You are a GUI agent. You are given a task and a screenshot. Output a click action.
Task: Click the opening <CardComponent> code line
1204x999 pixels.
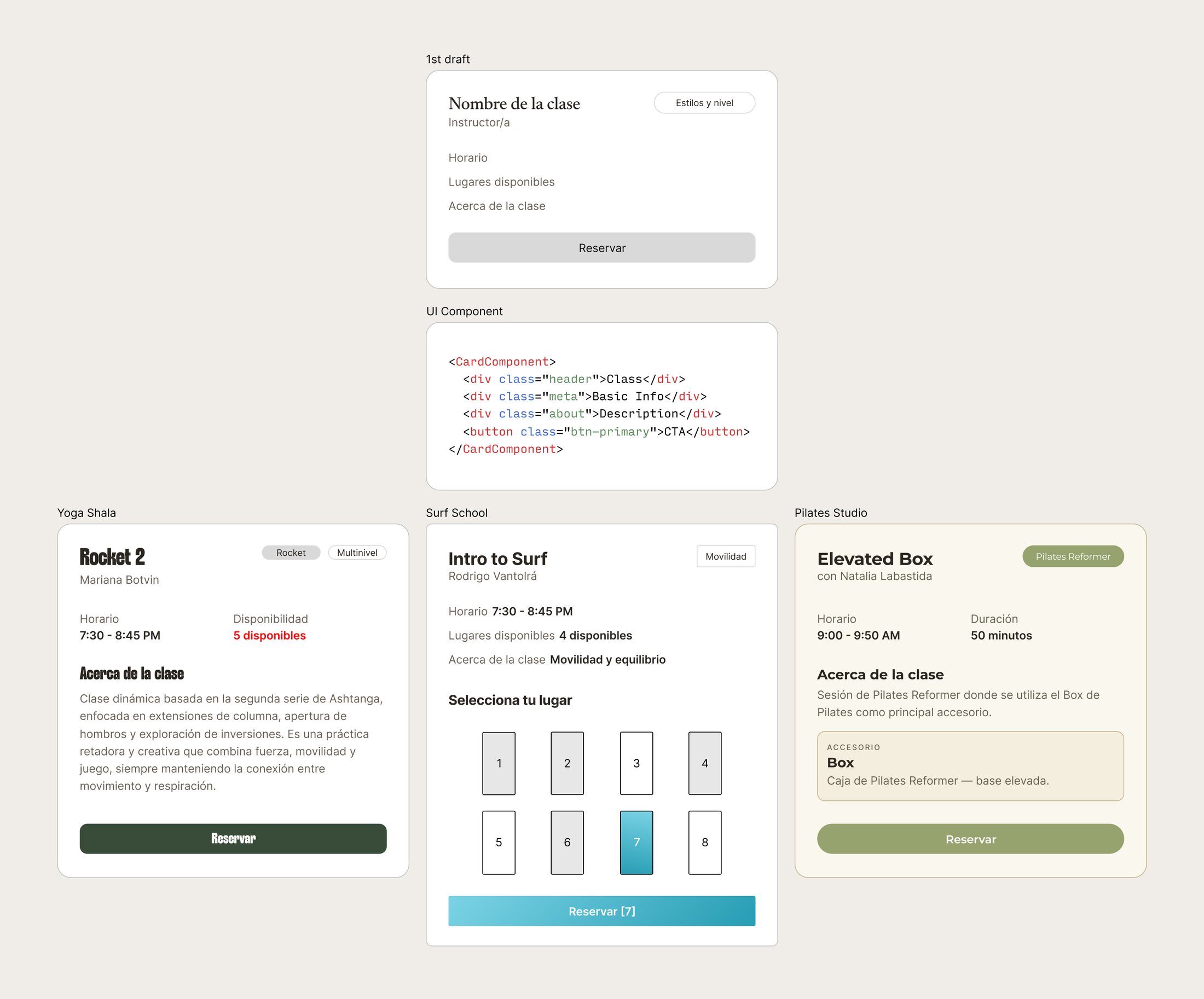[x=502, y=362]
